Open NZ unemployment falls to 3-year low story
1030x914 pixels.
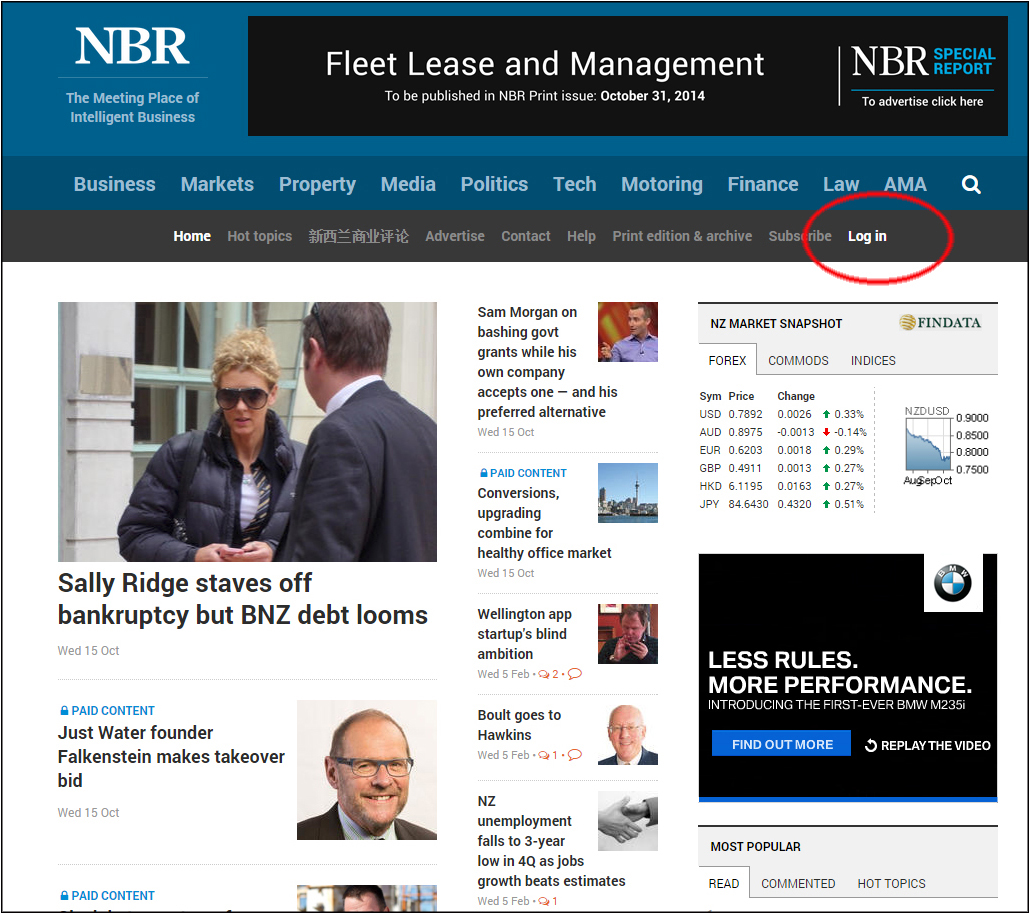(x=551, y=841)
